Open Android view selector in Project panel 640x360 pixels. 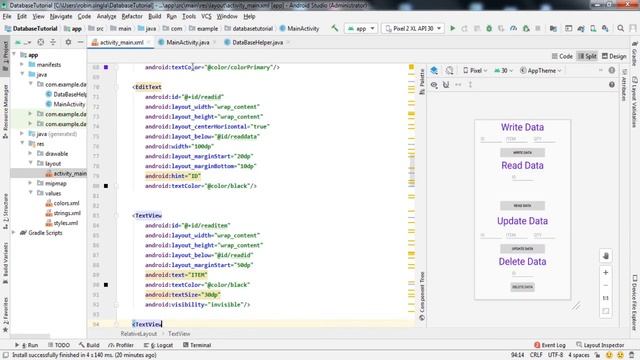[23, 42]
